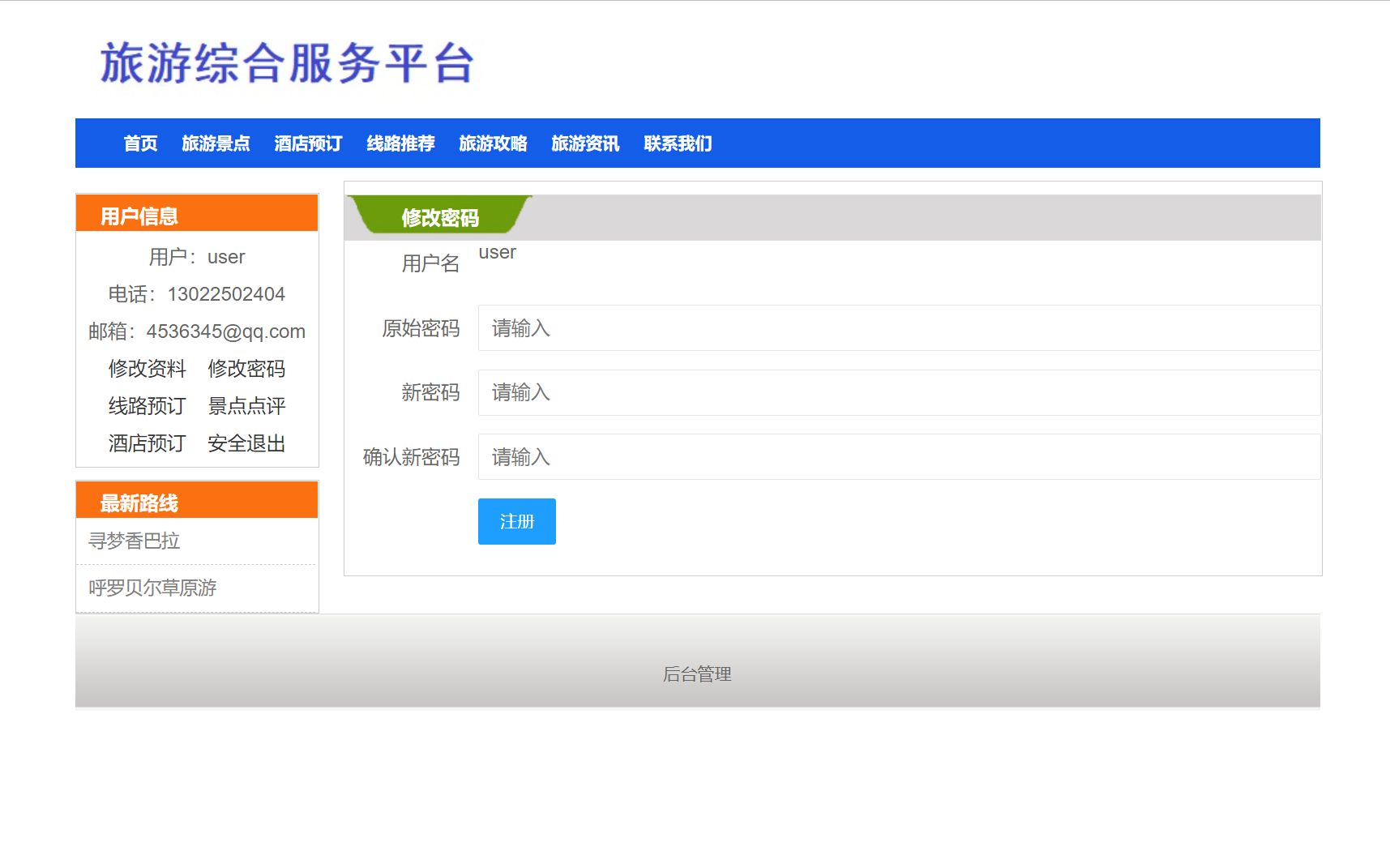Open 修改资料 in user info panel

(146, 369)
